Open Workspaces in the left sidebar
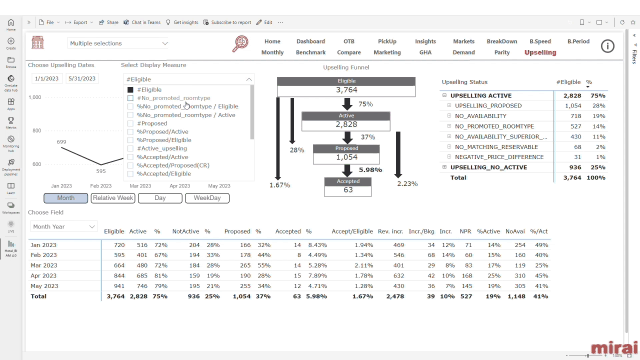640x360 pixels. point(11,207)
